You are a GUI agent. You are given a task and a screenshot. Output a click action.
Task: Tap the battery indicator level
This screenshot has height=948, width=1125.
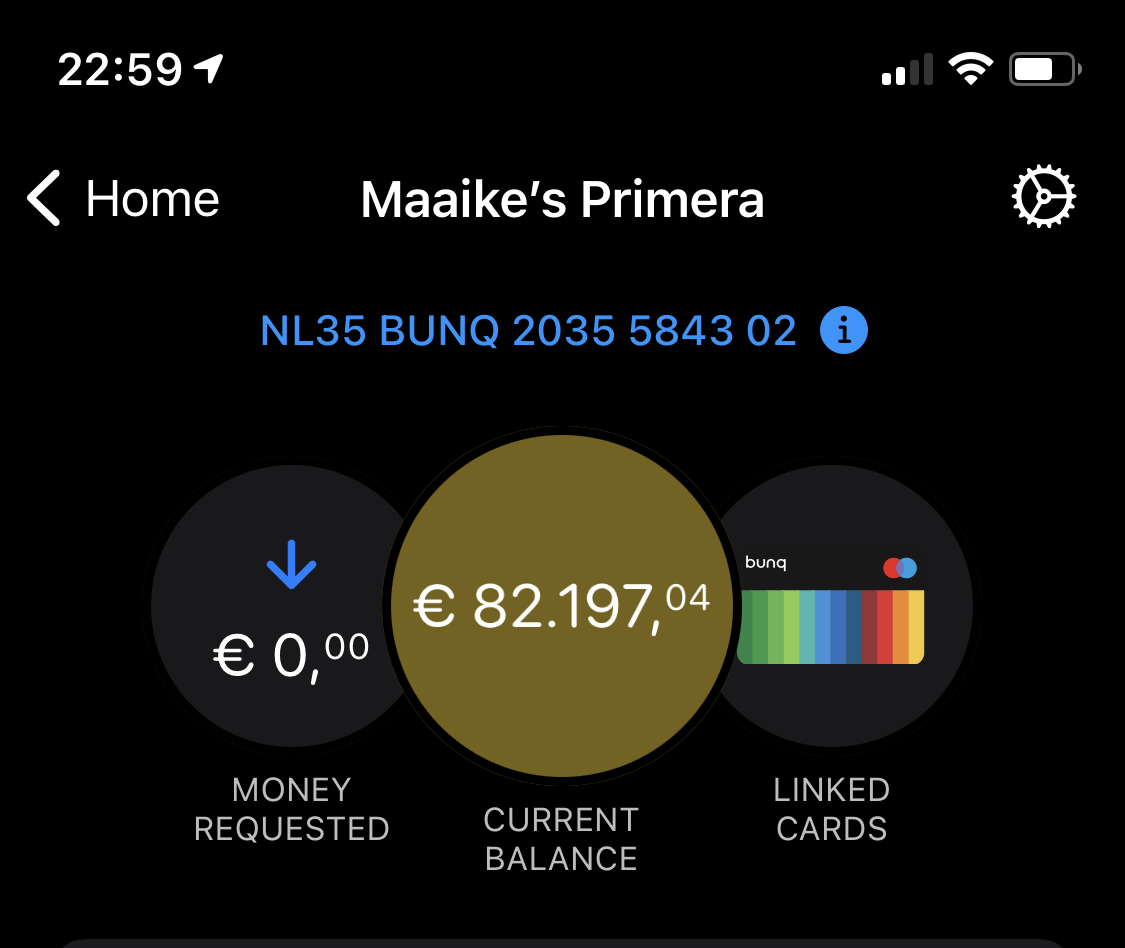coord(1043,67)
